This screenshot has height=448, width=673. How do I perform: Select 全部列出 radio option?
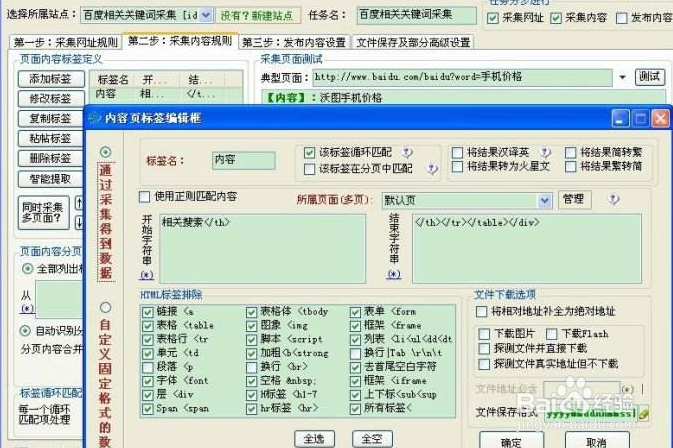click(x=27, y=269)
